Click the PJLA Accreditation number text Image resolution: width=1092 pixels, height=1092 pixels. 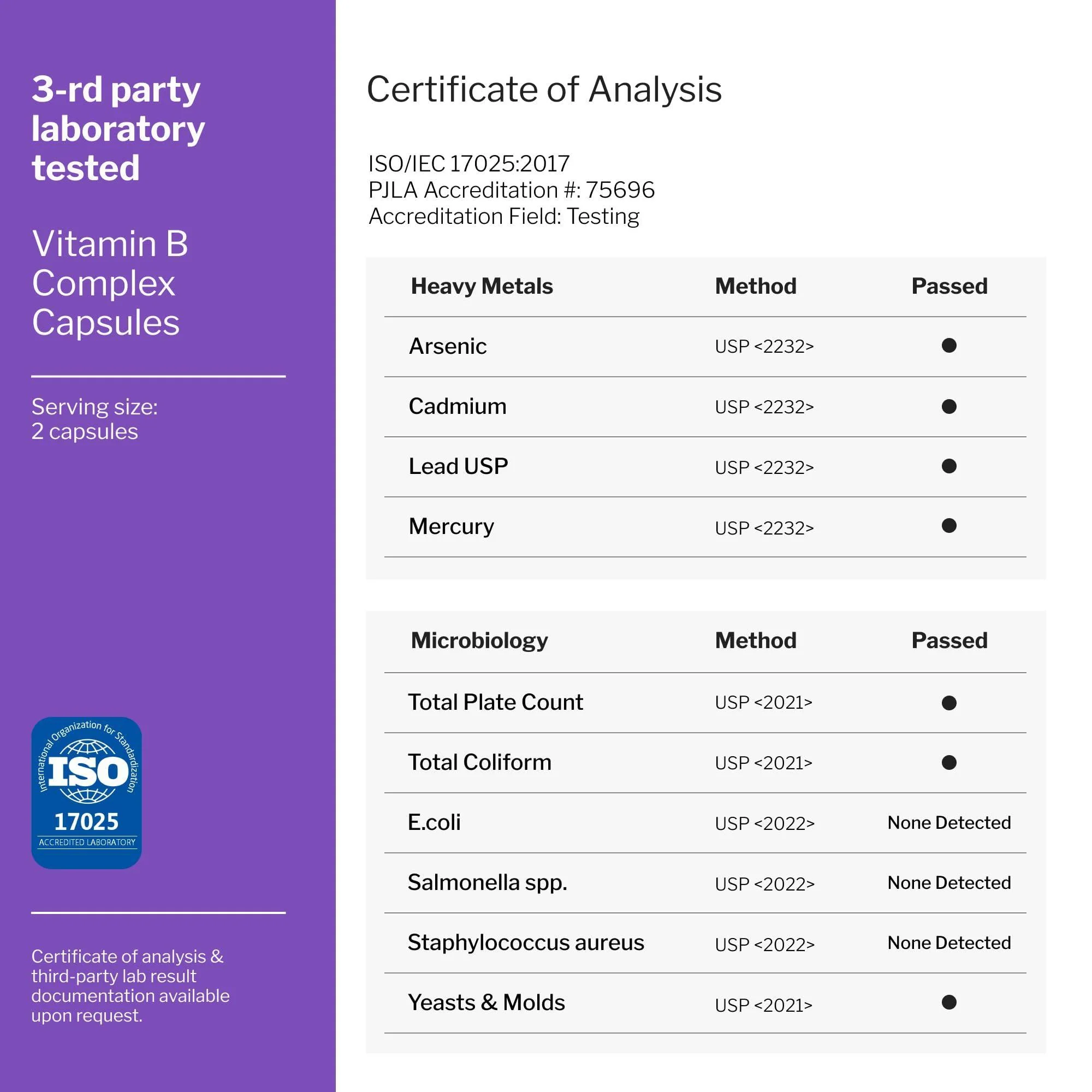coord(512,190)
